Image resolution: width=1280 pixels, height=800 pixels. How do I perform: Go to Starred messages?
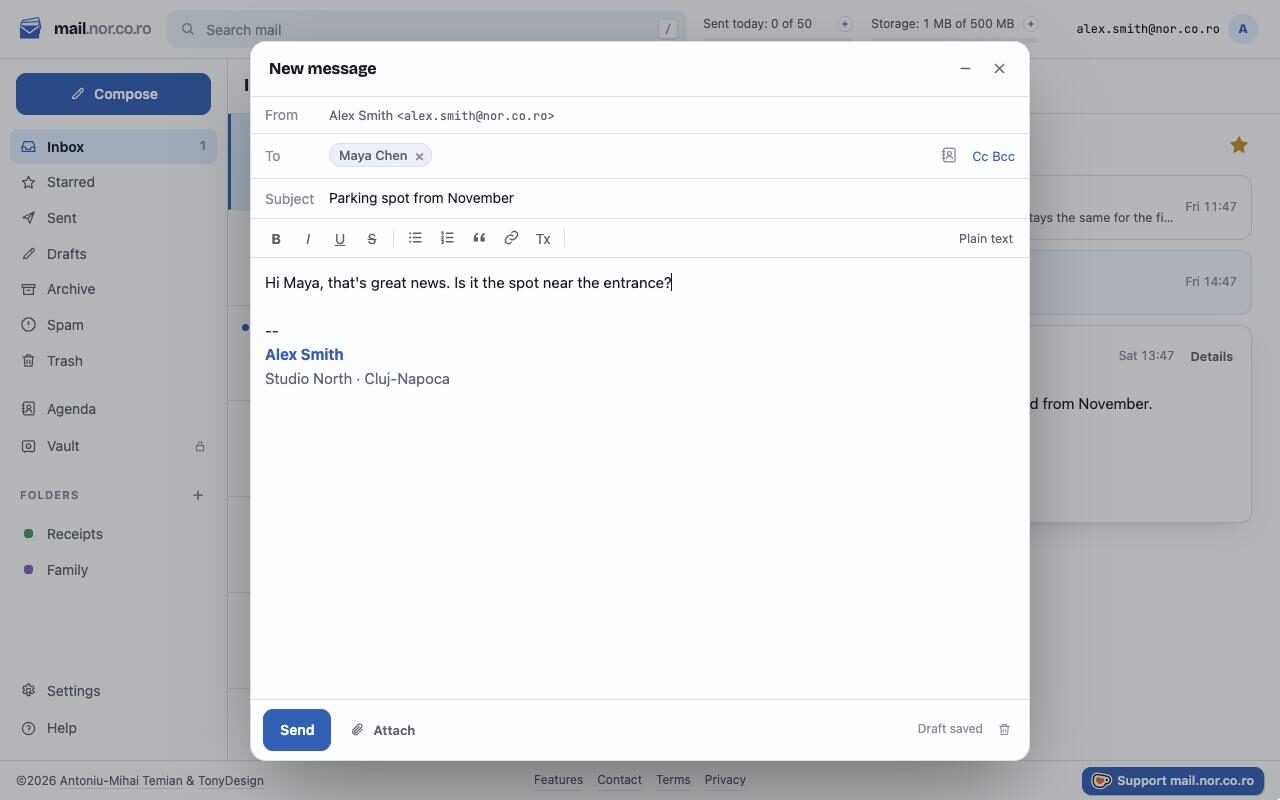(114, 182)
